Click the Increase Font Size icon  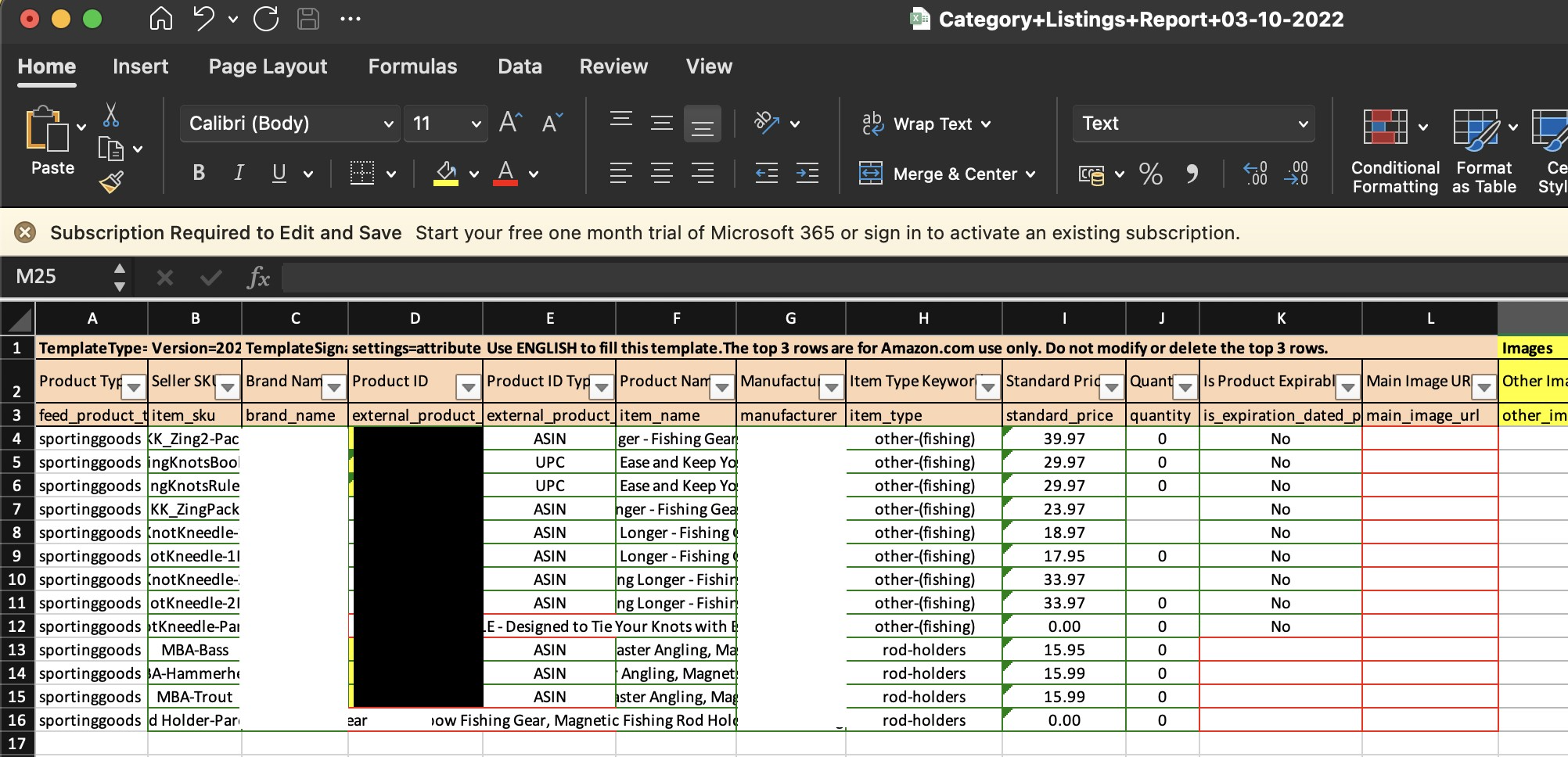coord(510,123)
